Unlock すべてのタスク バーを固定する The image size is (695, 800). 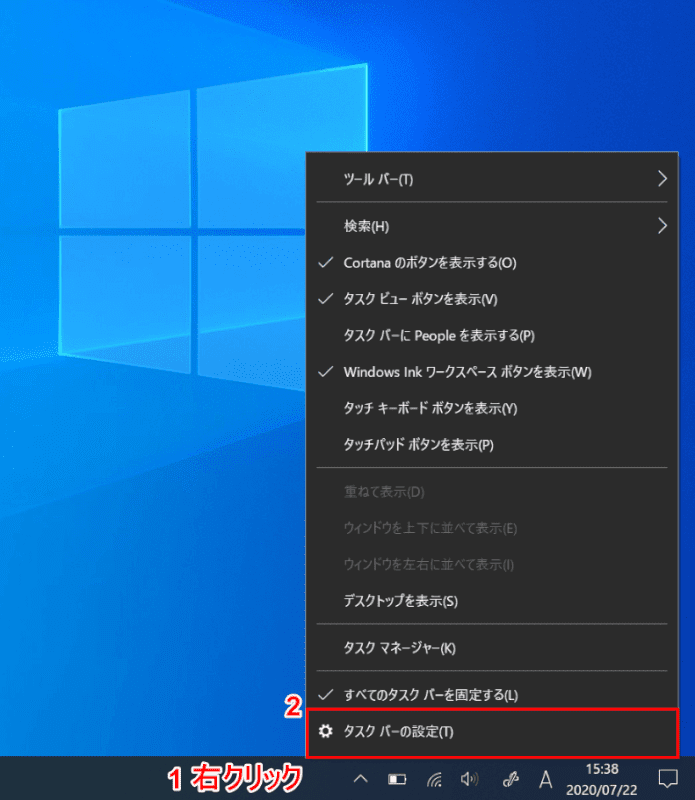492,695
